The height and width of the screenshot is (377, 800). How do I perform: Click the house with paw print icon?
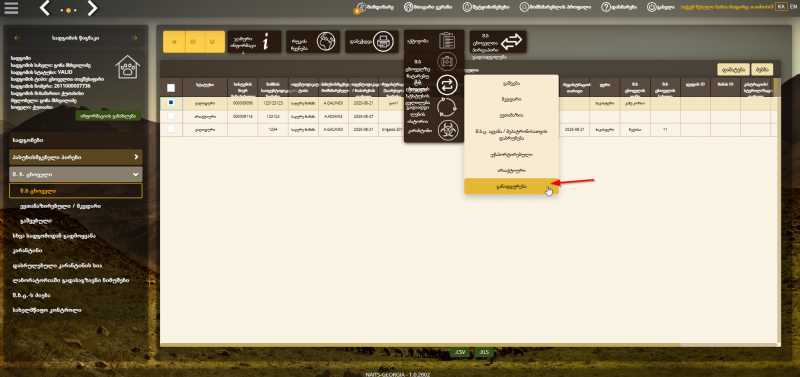tap(128, 67)
